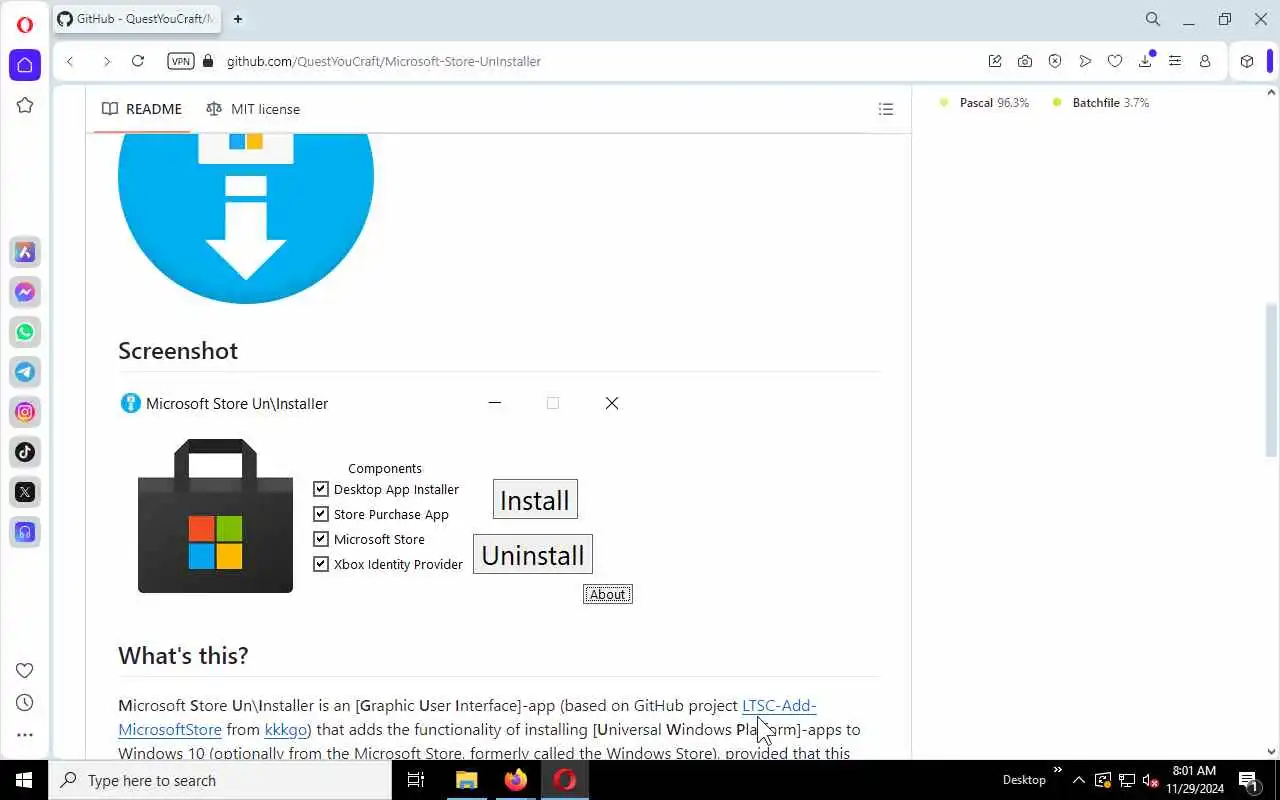Switch to Firefox on the taskbar
This screenshot has height=800, width=1280.
tap(516, 780)
